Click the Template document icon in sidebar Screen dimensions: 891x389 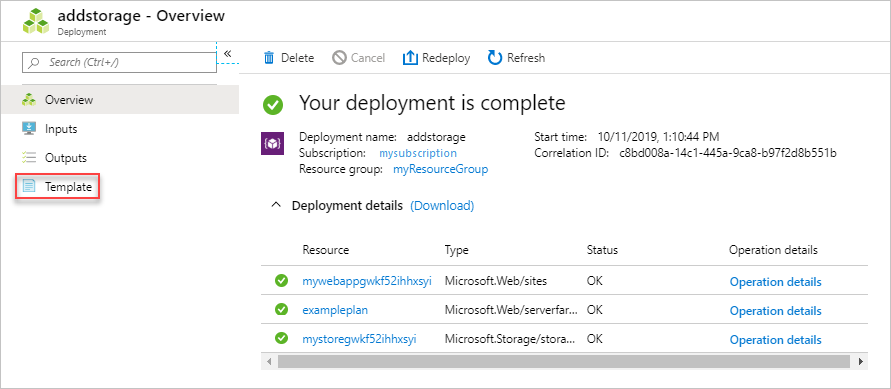click(x=29, y=186)
